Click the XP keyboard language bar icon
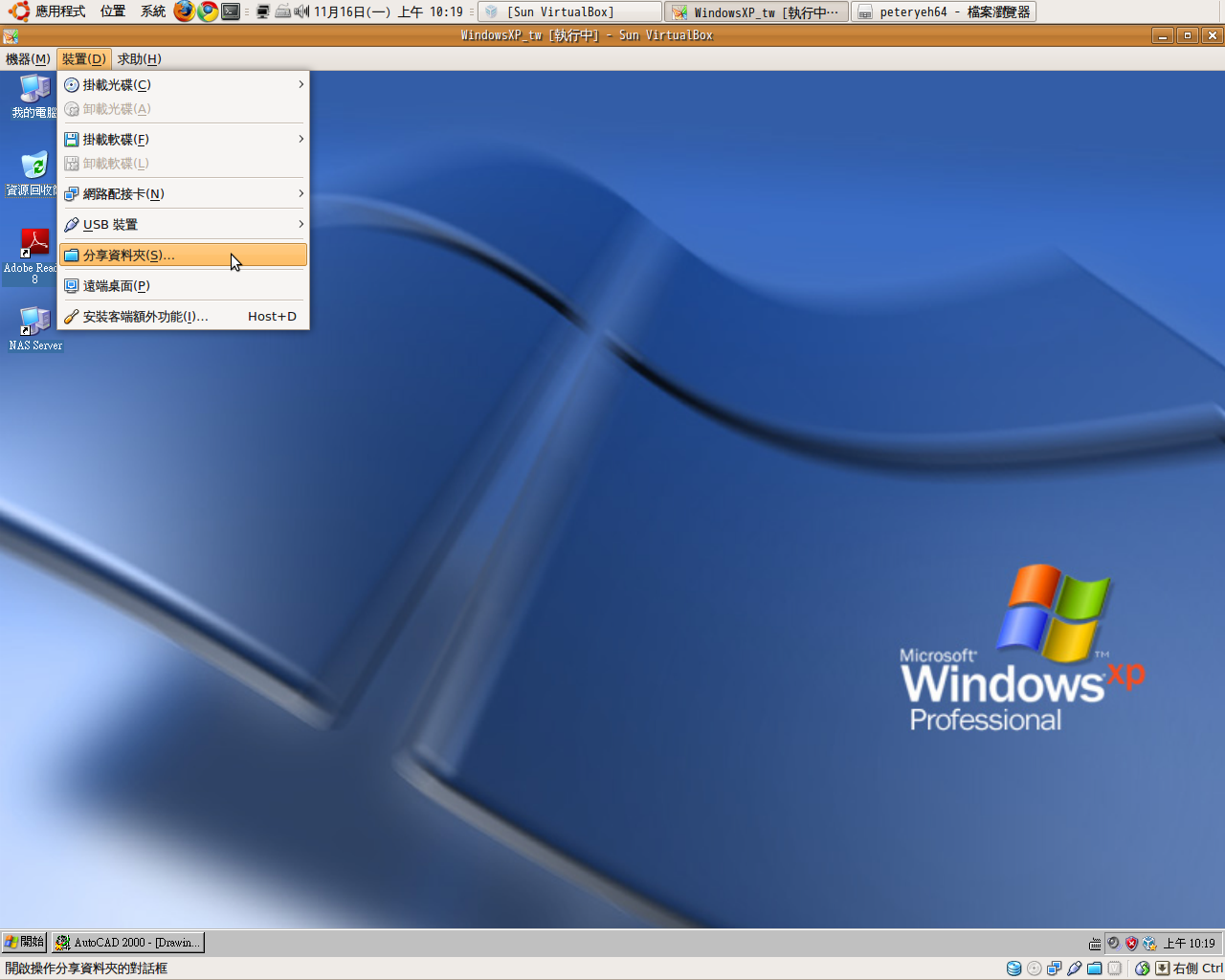The width and height of the screenshot is (1225, 980). pos(1095,944)
